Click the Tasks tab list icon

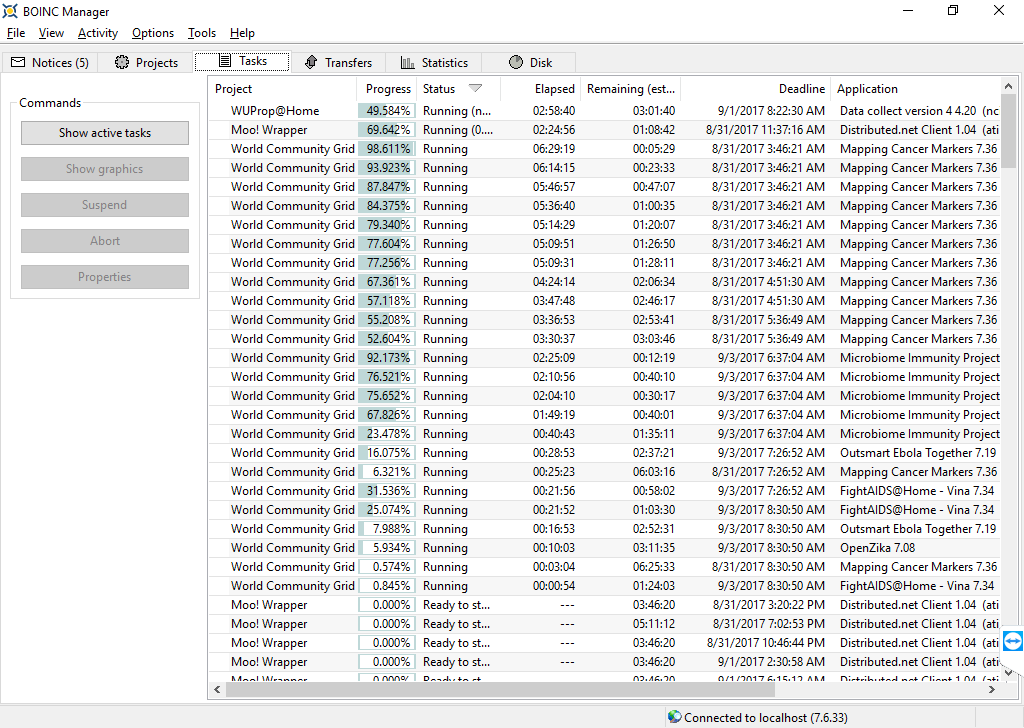[x=225, y=61]
